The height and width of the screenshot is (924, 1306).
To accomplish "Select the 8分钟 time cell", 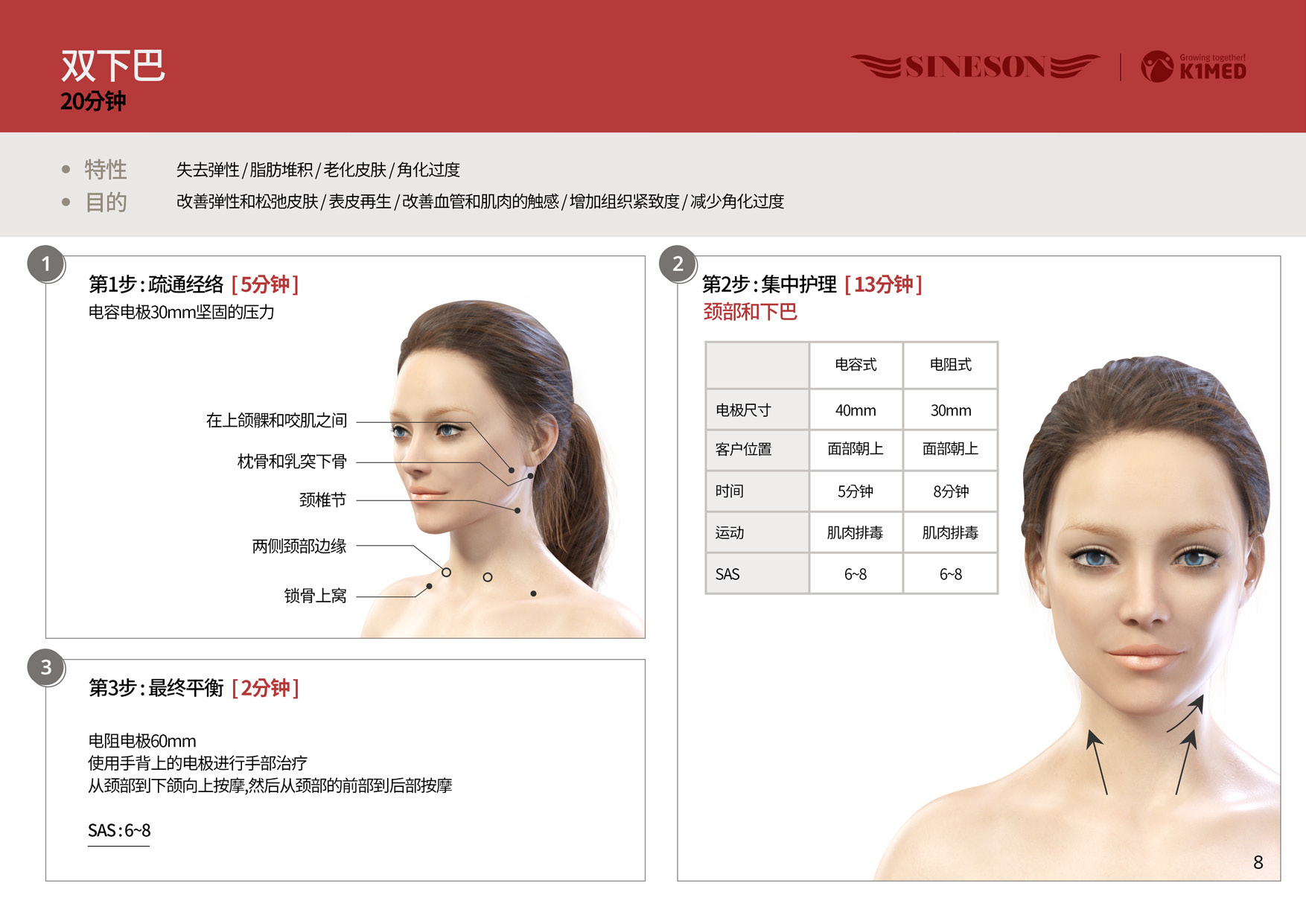I will (x=950, y=491).
